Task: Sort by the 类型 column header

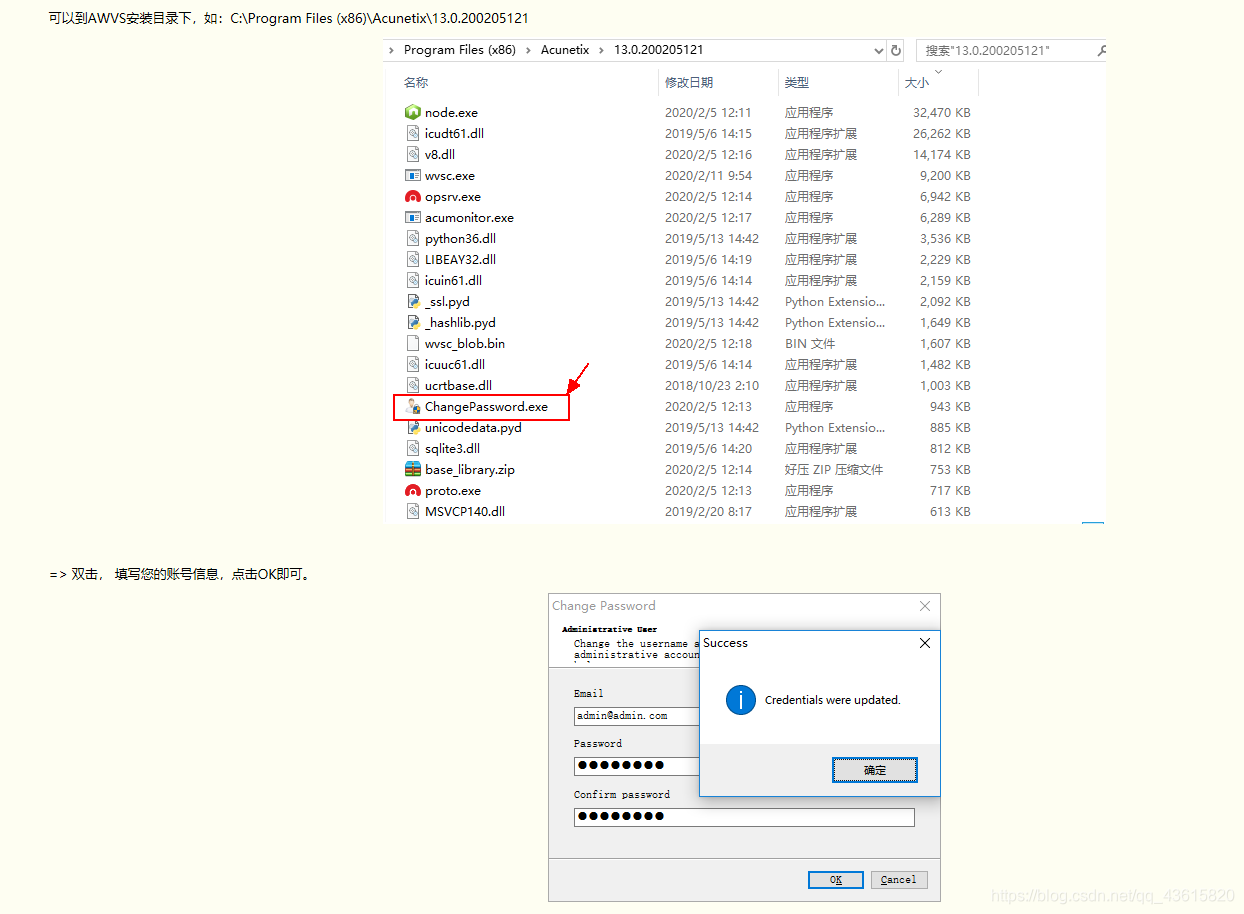Action: pos(796,83)
